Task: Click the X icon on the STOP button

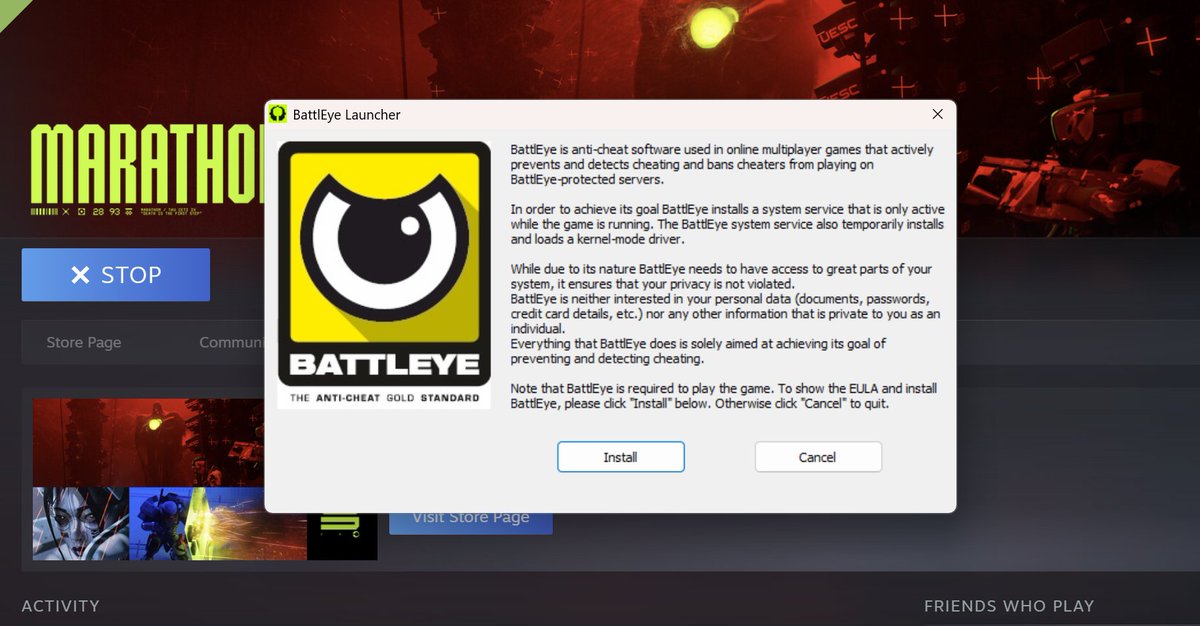Action: tap(81, 276)
